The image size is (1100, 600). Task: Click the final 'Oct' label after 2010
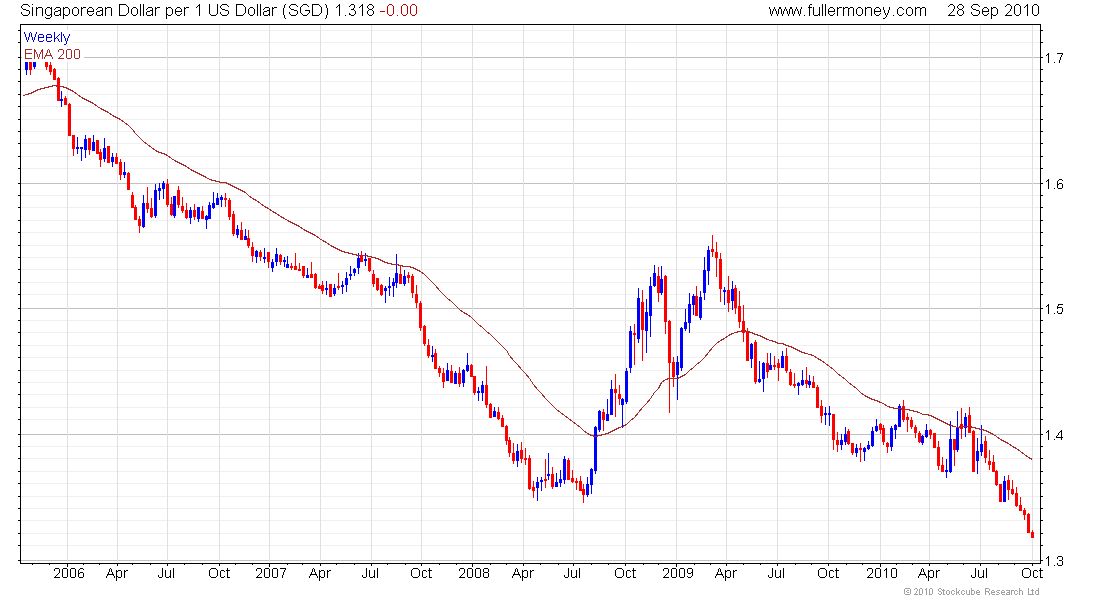(x=1032, y=573)
